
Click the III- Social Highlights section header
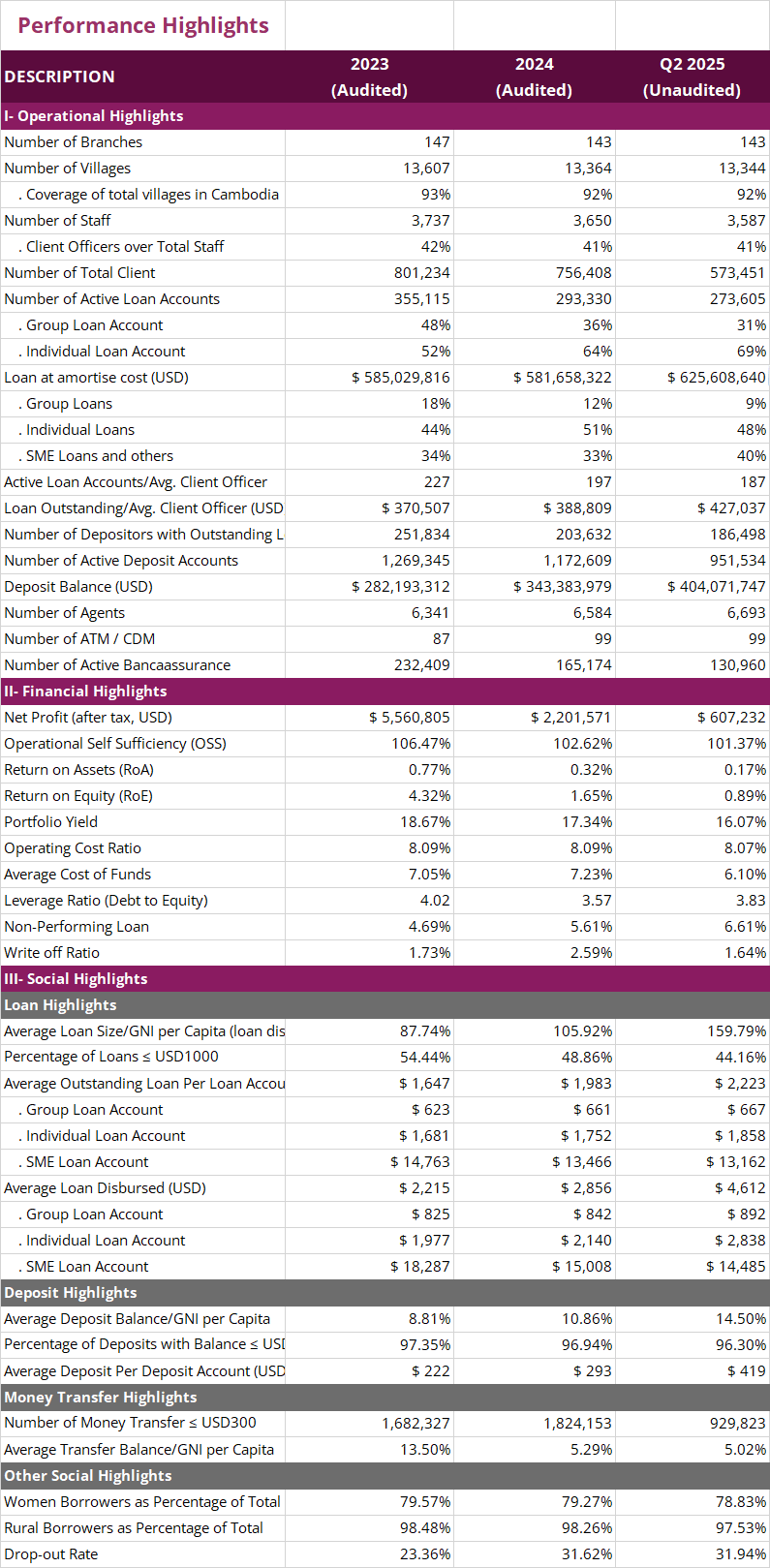(x=77, y=979)
